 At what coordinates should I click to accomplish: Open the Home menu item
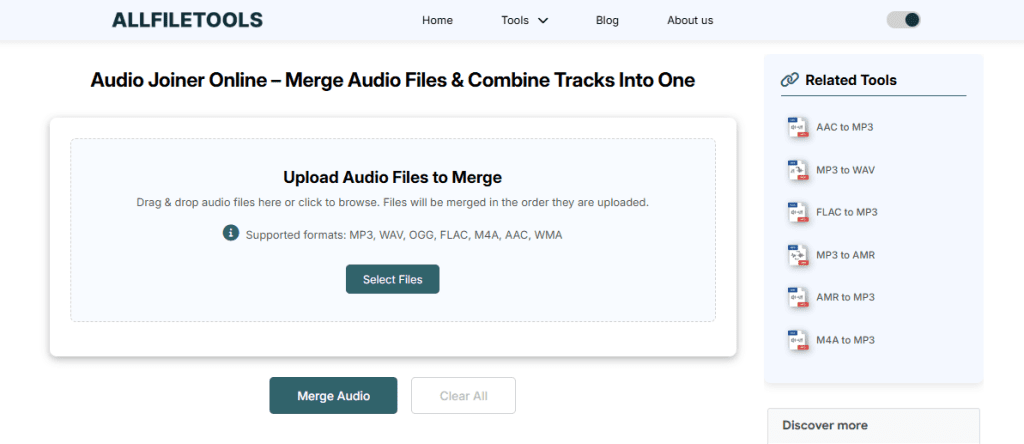[437, 20]
